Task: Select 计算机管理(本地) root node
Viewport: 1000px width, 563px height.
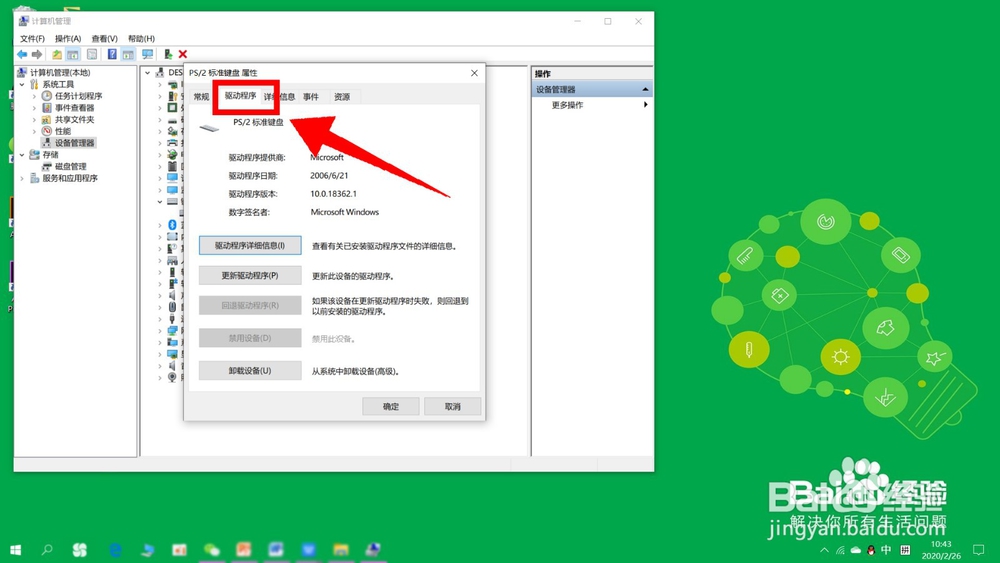Action: (60, 73)
